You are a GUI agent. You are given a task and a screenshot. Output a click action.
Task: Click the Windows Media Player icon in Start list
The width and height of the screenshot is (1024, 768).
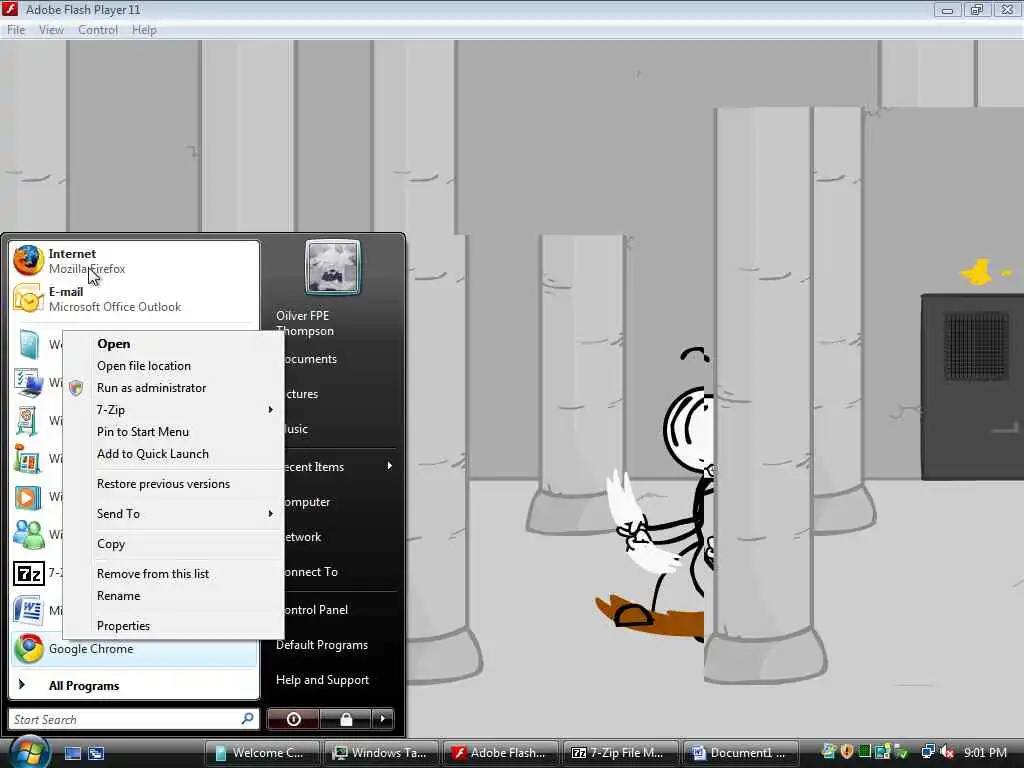click(x=28, y=497)
